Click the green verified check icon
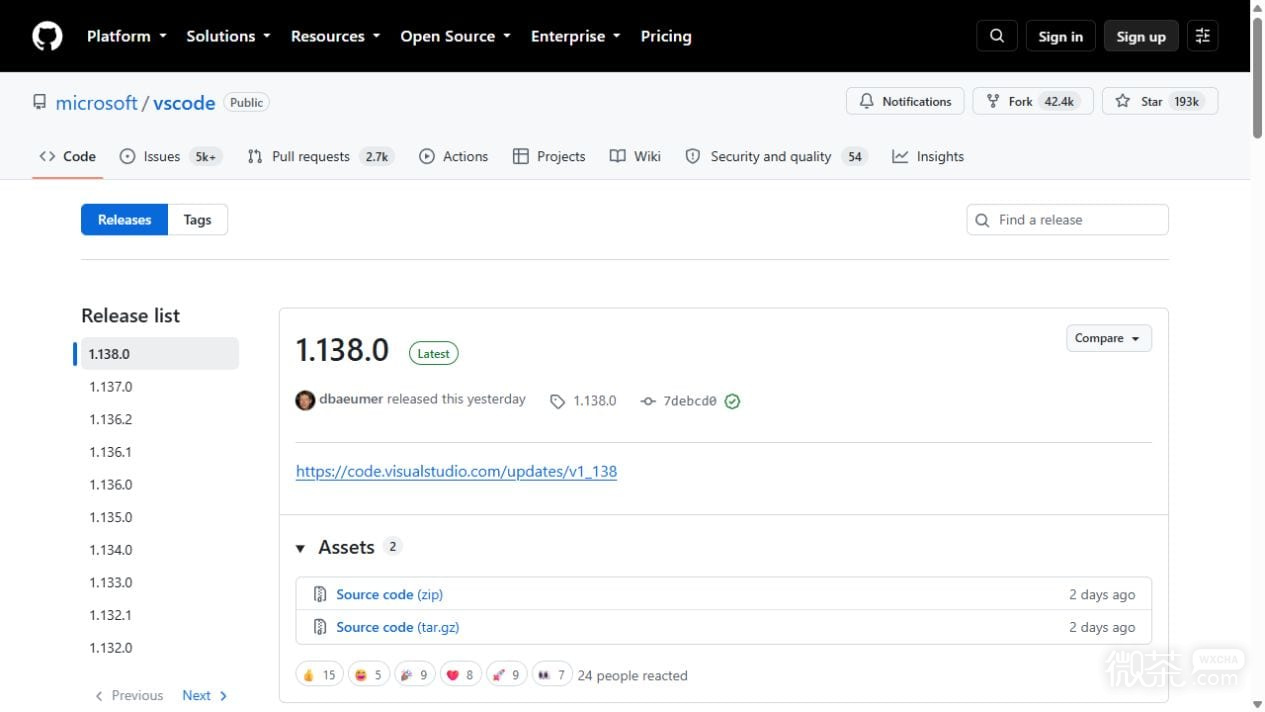Screen dimensions: 1265x712 [x=732, y=401]
